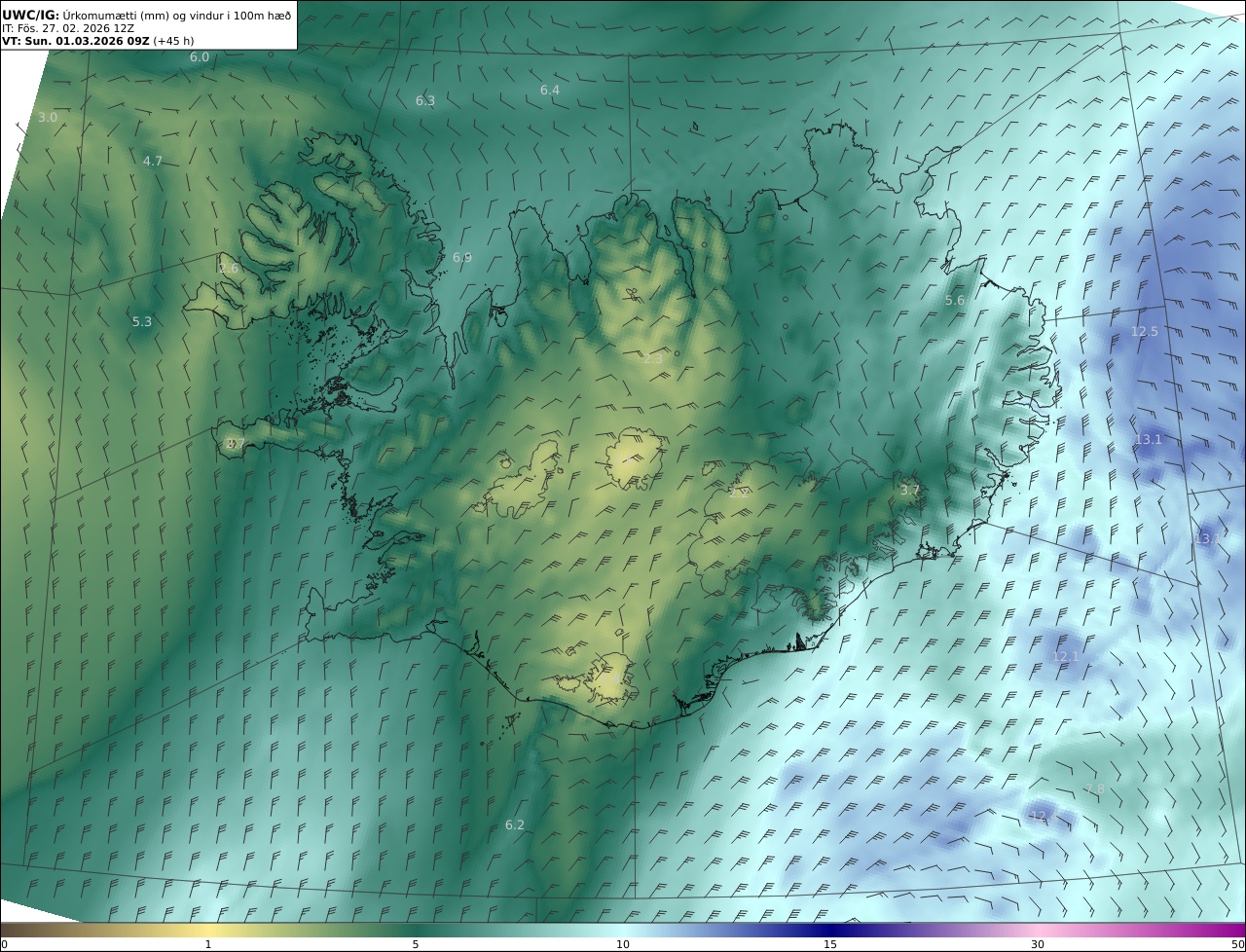1246x952 pixels.
Task: Click the 12.4 value label
Action: pyautogui.click(x=1043, y=816)
